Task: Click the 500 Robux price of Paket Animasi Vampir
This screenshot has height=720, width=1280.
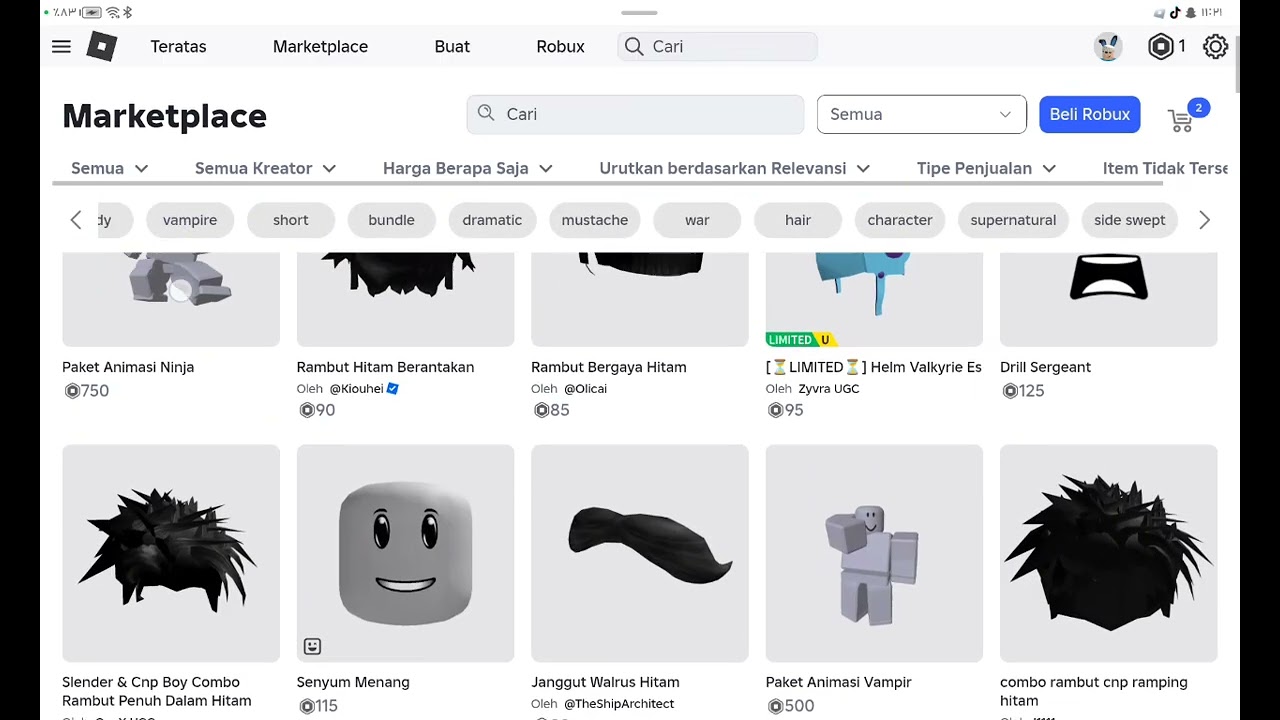Action: 790,706
